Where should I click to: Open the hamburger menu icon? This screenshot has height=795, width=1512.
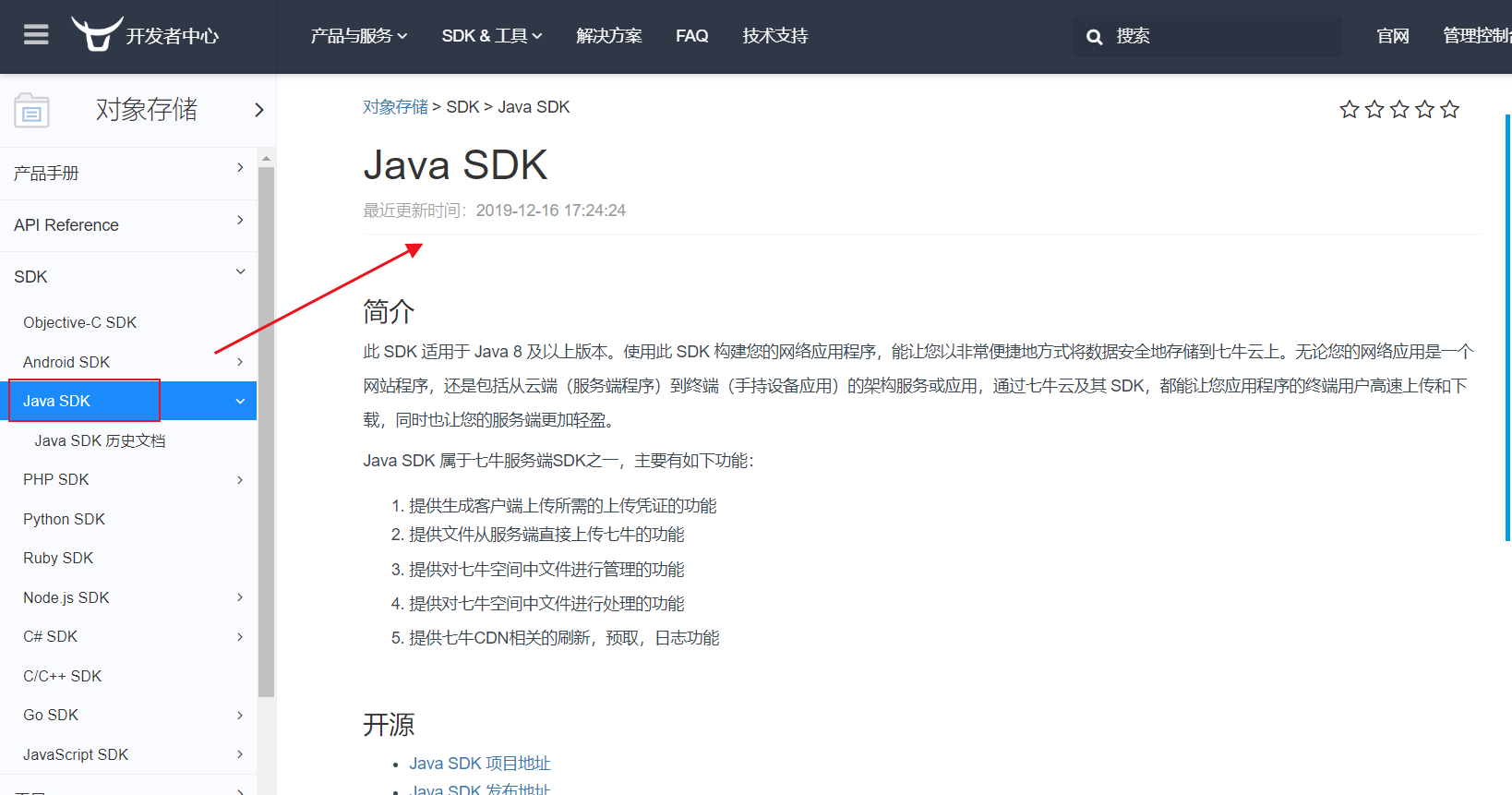36,35
